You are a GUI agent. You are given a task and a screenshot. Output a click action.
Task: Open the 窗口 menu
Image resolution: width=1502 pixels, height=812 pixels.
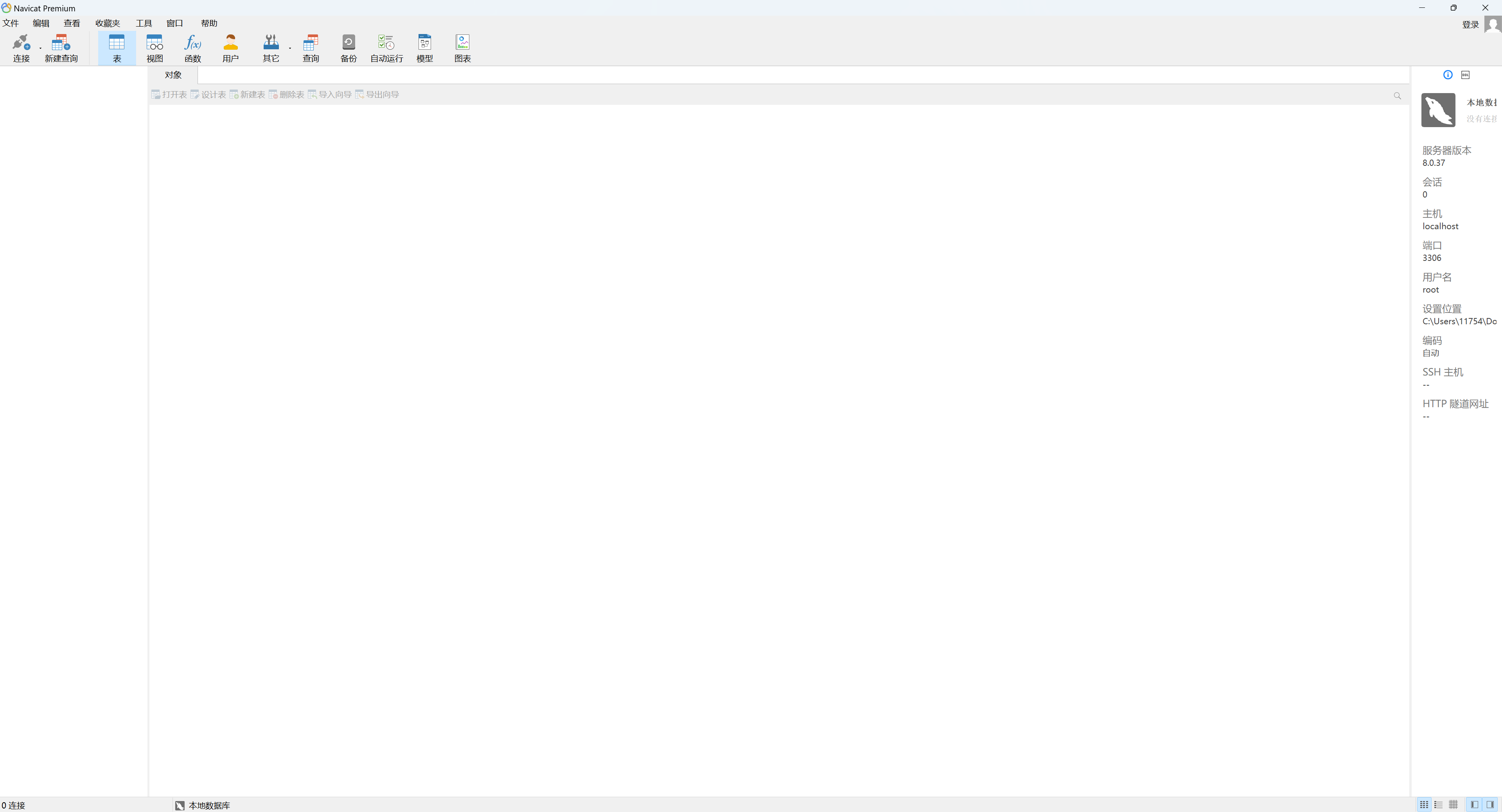174,23
